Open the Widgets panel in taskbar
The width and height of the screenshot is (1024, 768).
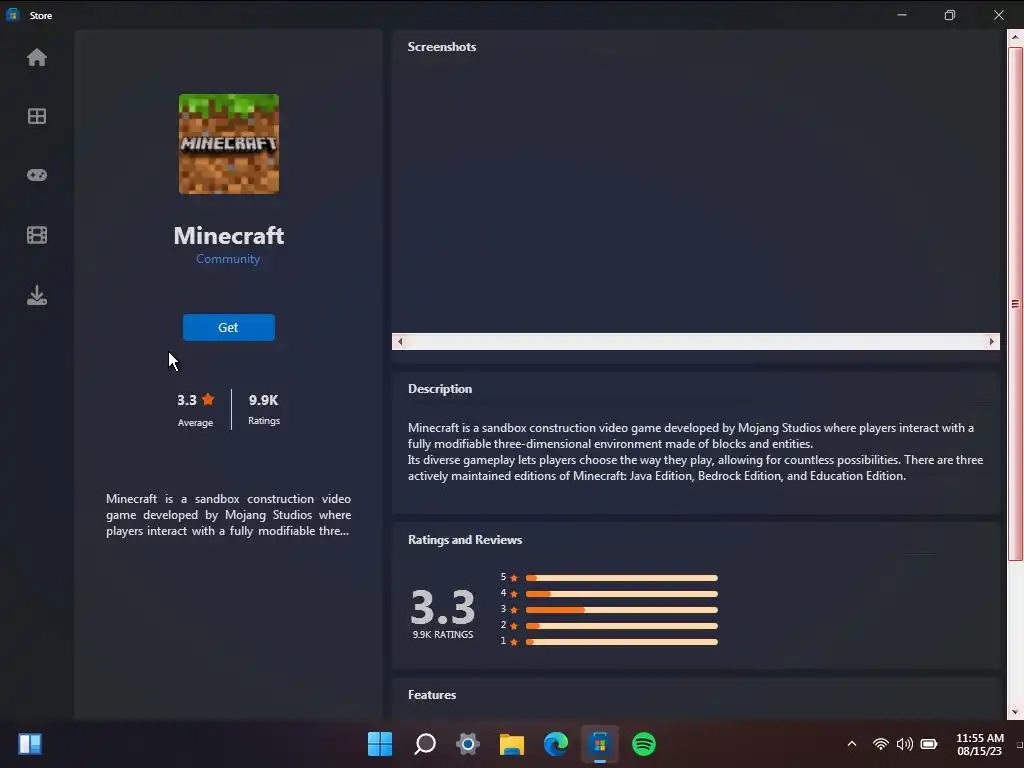coord(30,744)
